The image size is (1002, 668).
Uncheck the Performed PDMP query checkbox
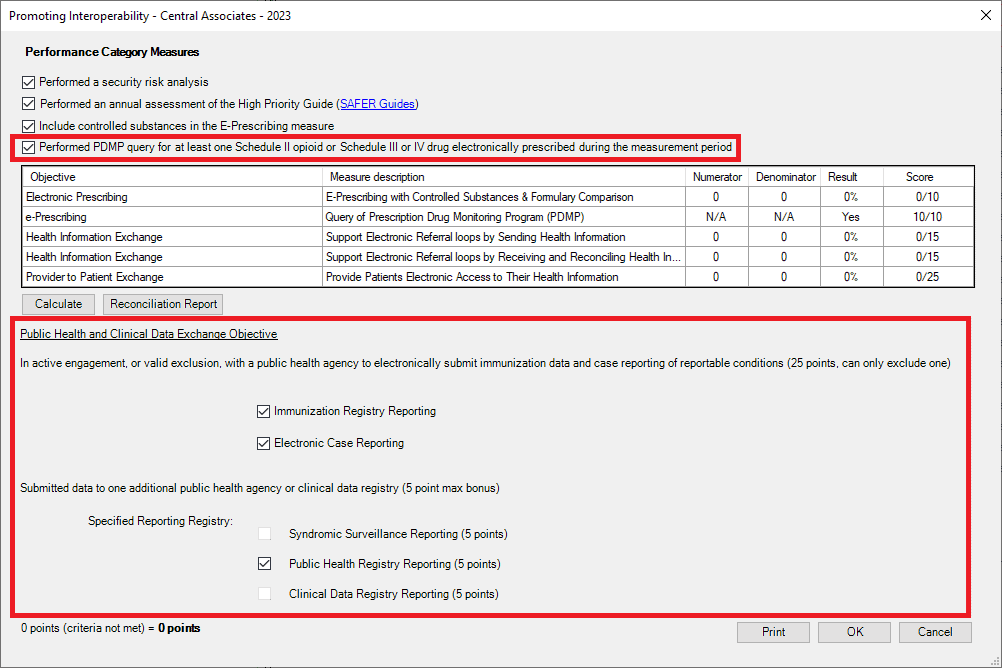pyautogui.click(x=28, y=147)
